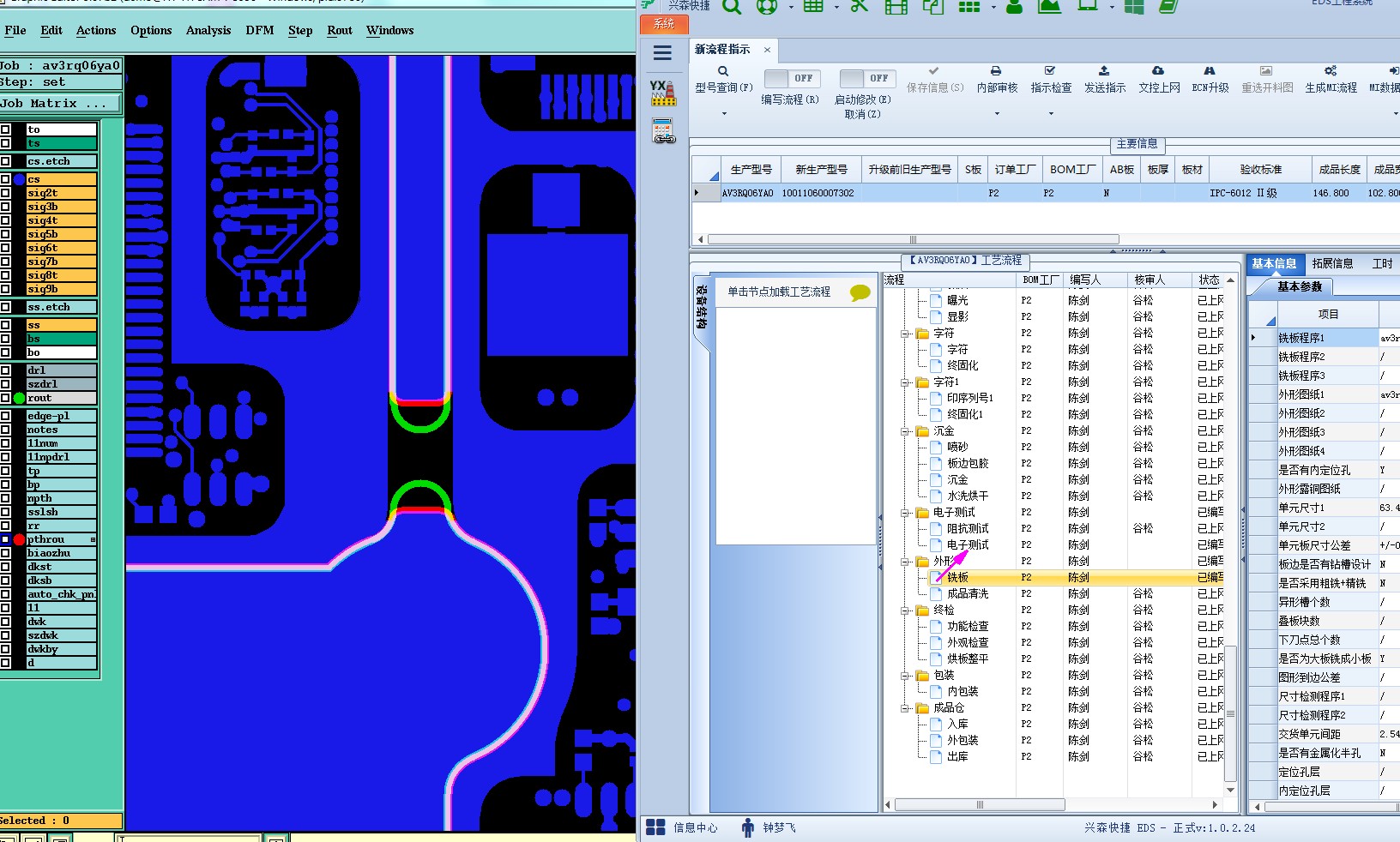Collapse the 终检 tree folder
This screenshot has width=1400, height=842.
[x=906, y=610]
